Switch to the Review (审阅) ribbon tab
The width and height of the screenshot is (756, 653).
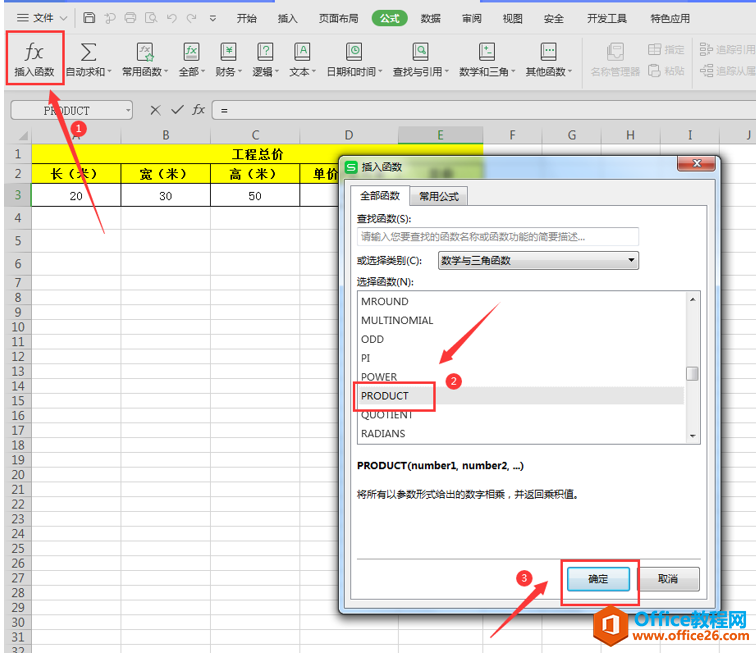[x=472, y=18]
